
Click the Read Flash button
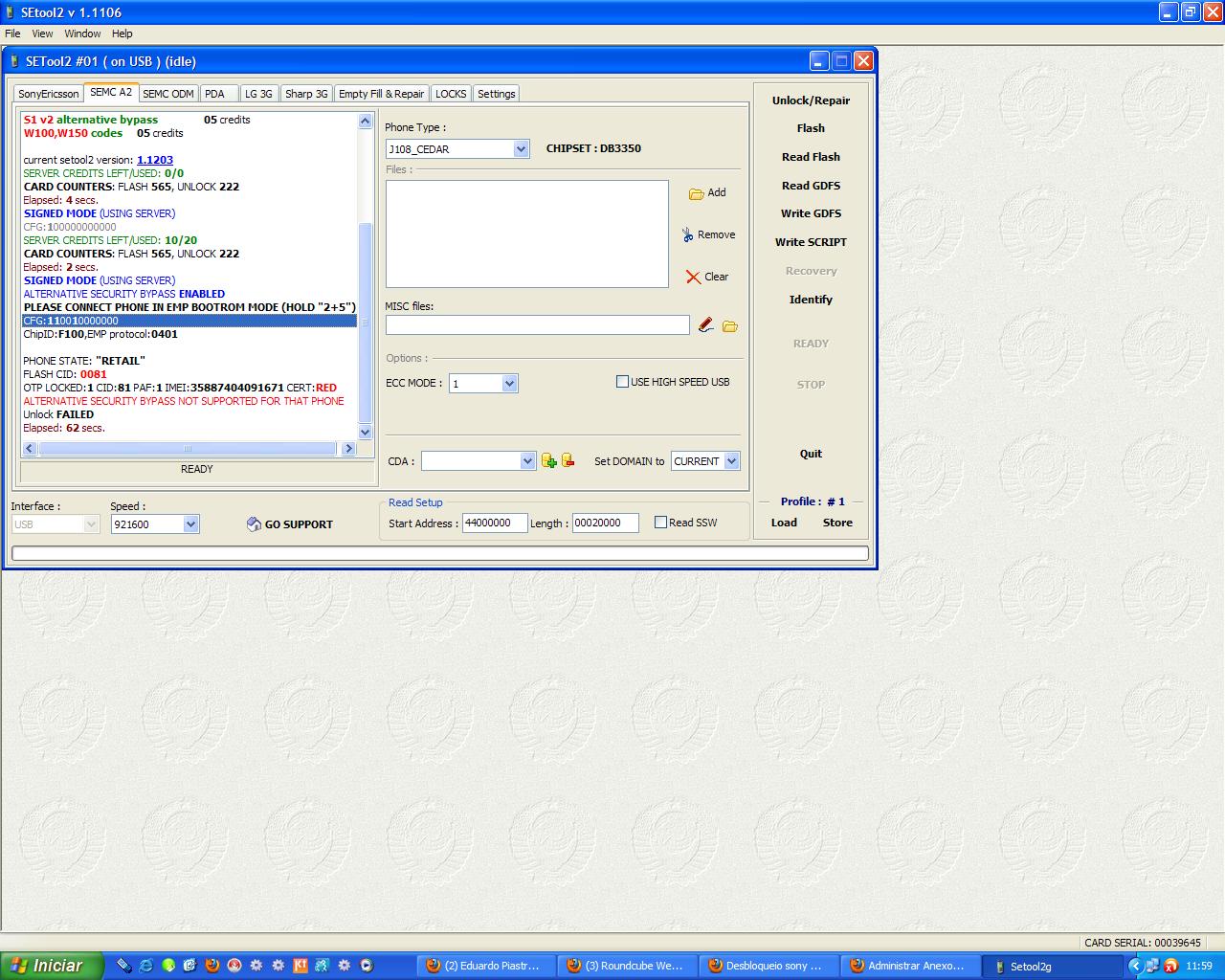811,157
